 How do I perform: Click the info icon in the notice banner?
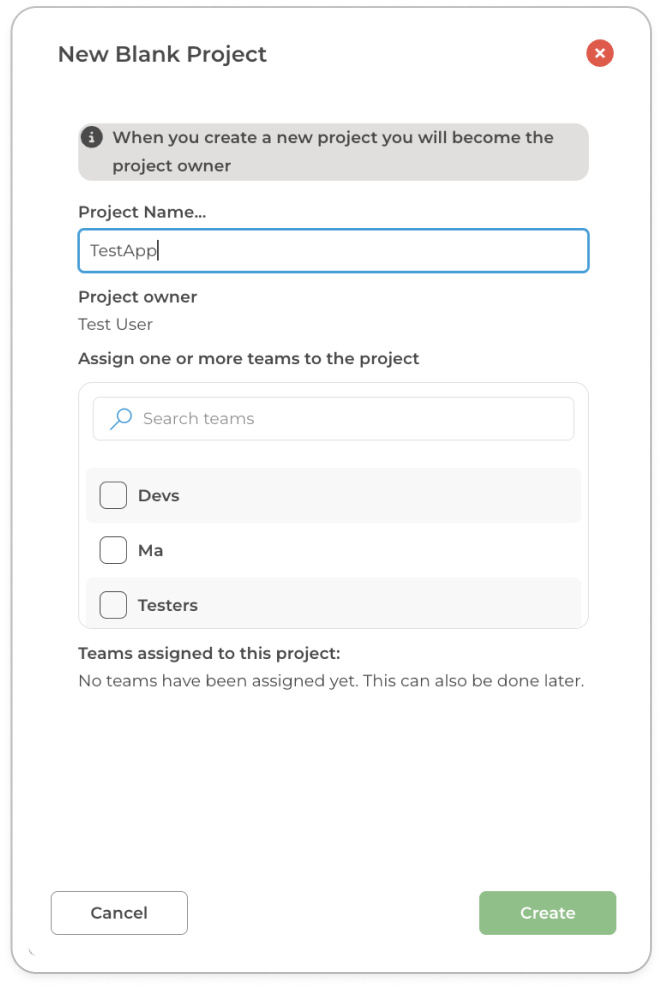pyautogui.click(x=92, y=137)
